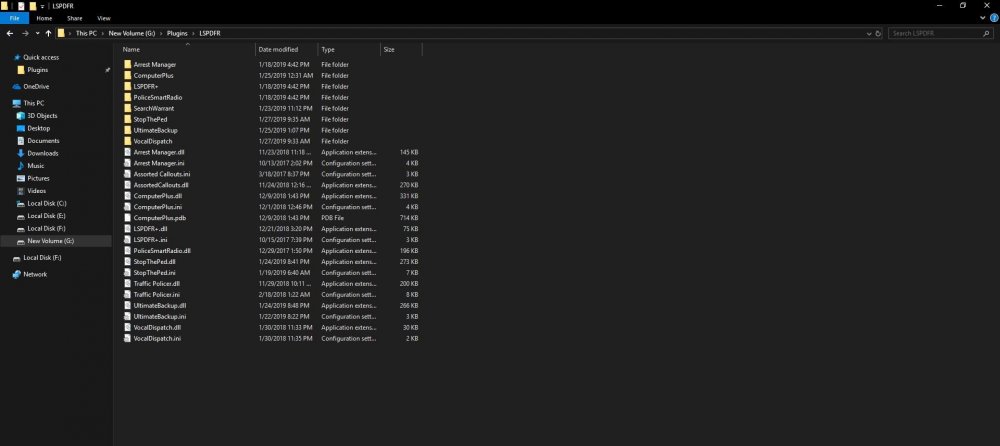Select the Traffic Policer.ini file name
Screen dimensions: 1000x446
point(156,295)
